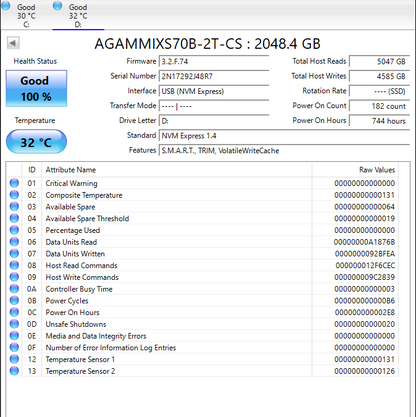416x417 pixels.
Task: Click the Firmware field showing 3.2.F.74
Action: 214,62
